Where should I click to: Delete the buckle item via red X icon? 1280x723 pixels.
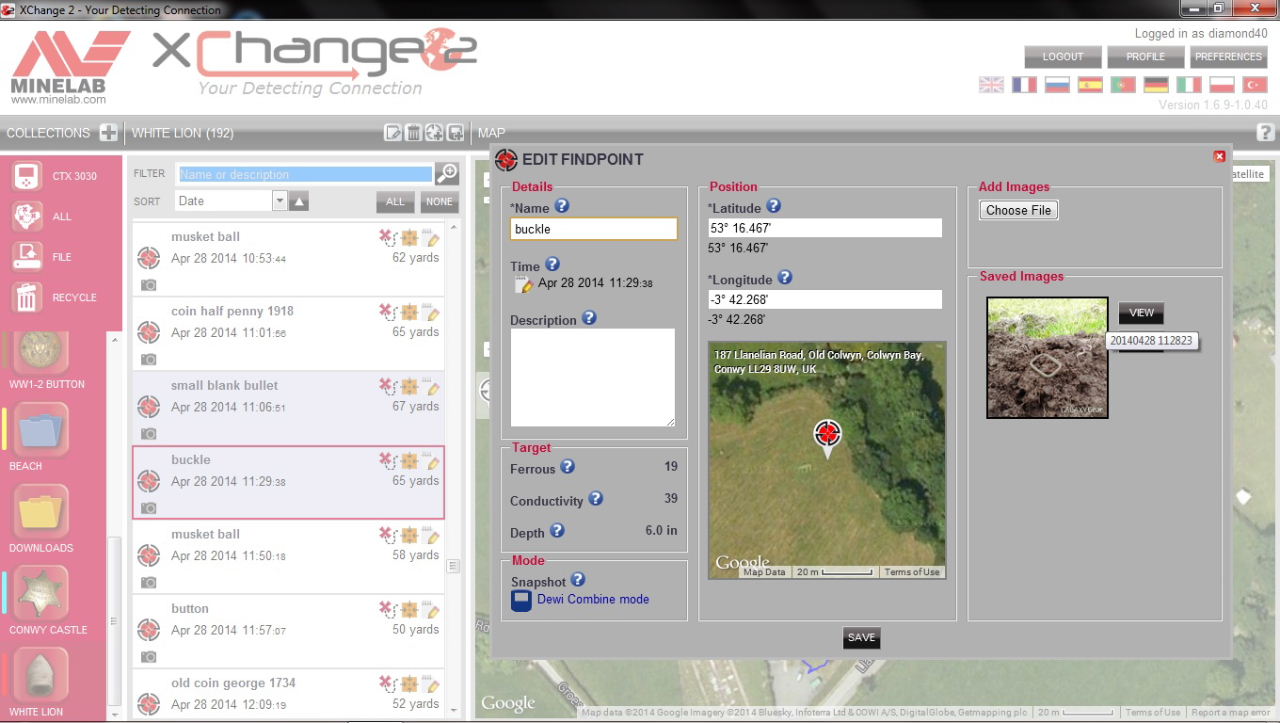tap(387, 460)
